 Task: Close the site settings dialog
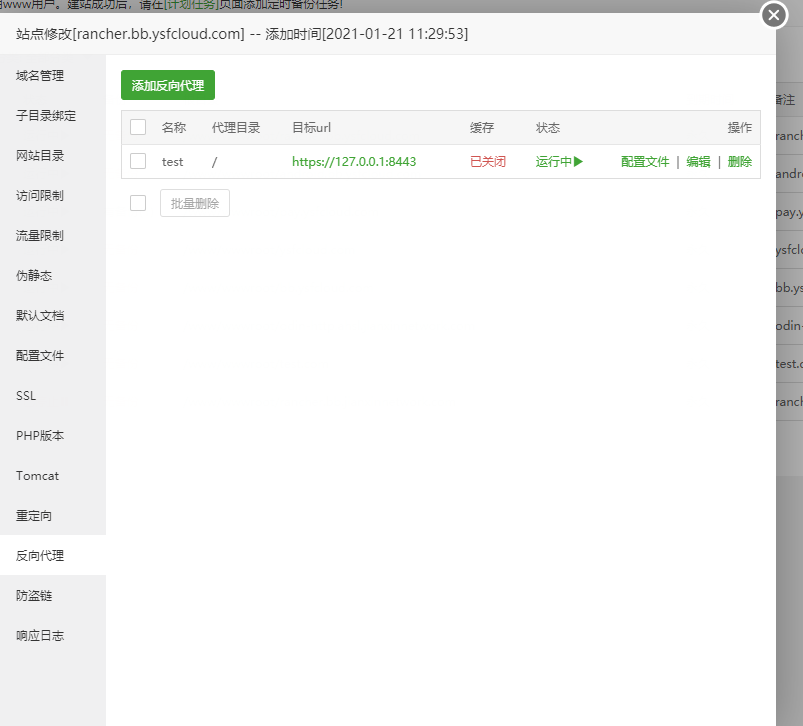point(773,15)
